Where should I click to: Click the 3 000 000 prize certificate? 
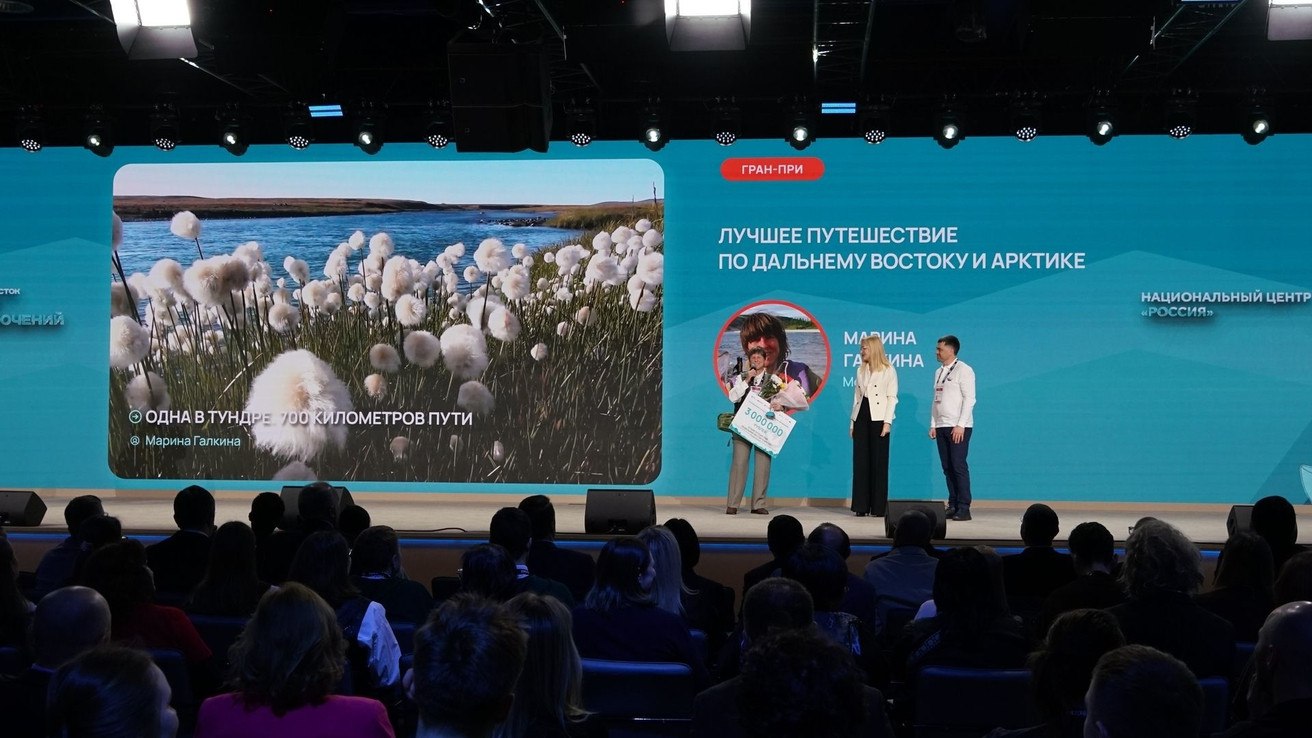tap(763, 422)
